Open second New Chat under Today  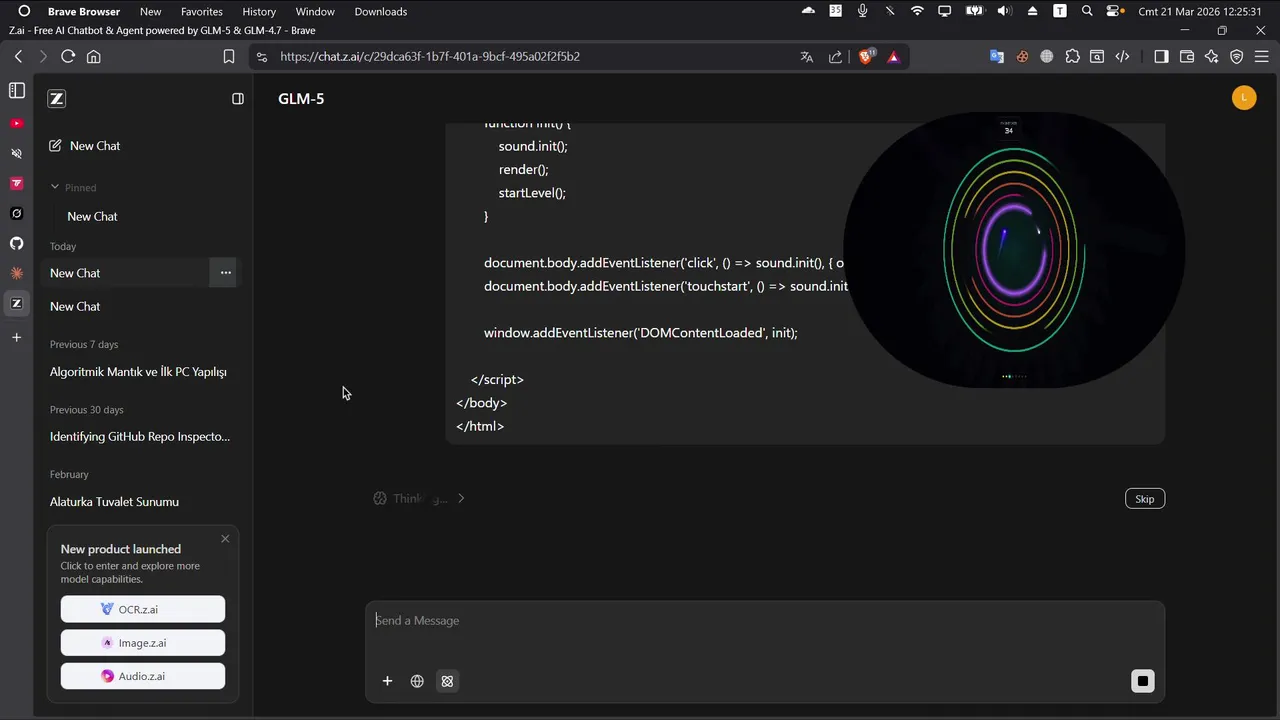tap(75, 307)
